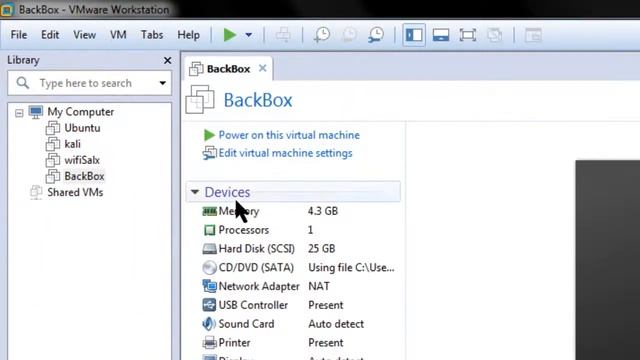Select Shared VMs in the library
This screenshot has width=640, height=360.
coord(75,193)
